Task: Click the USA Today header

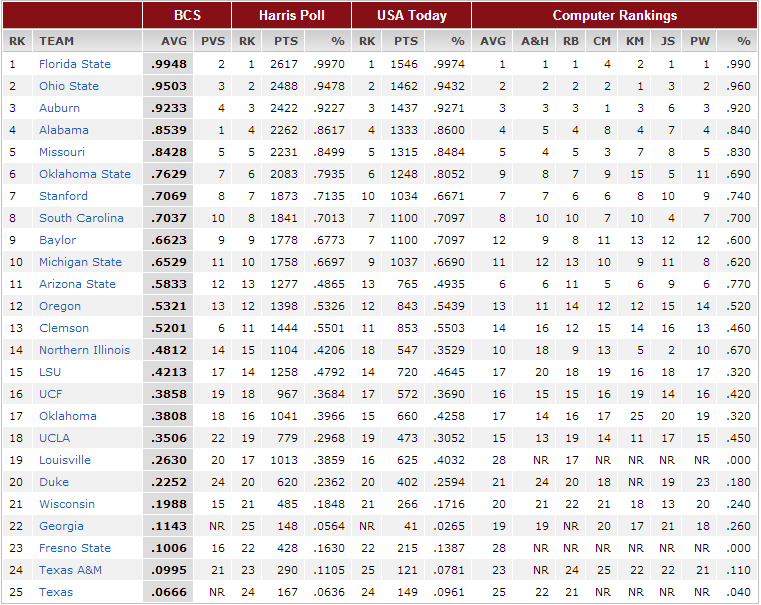Action: [x=411, y=15]
